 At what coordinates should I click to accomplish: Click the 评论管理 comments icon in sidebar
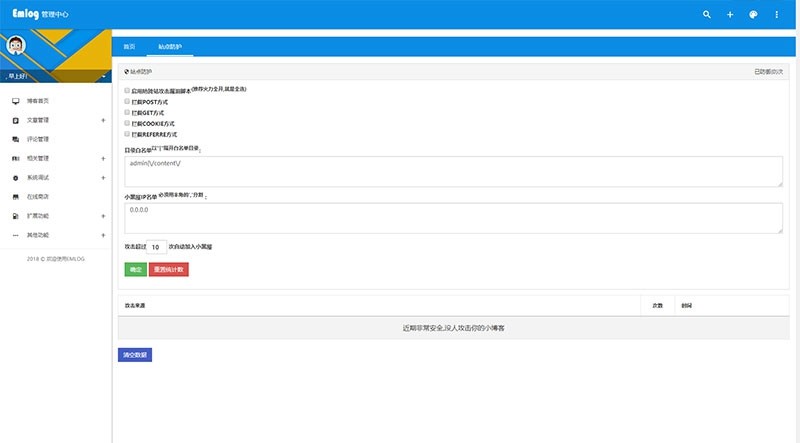coord(15,139)
